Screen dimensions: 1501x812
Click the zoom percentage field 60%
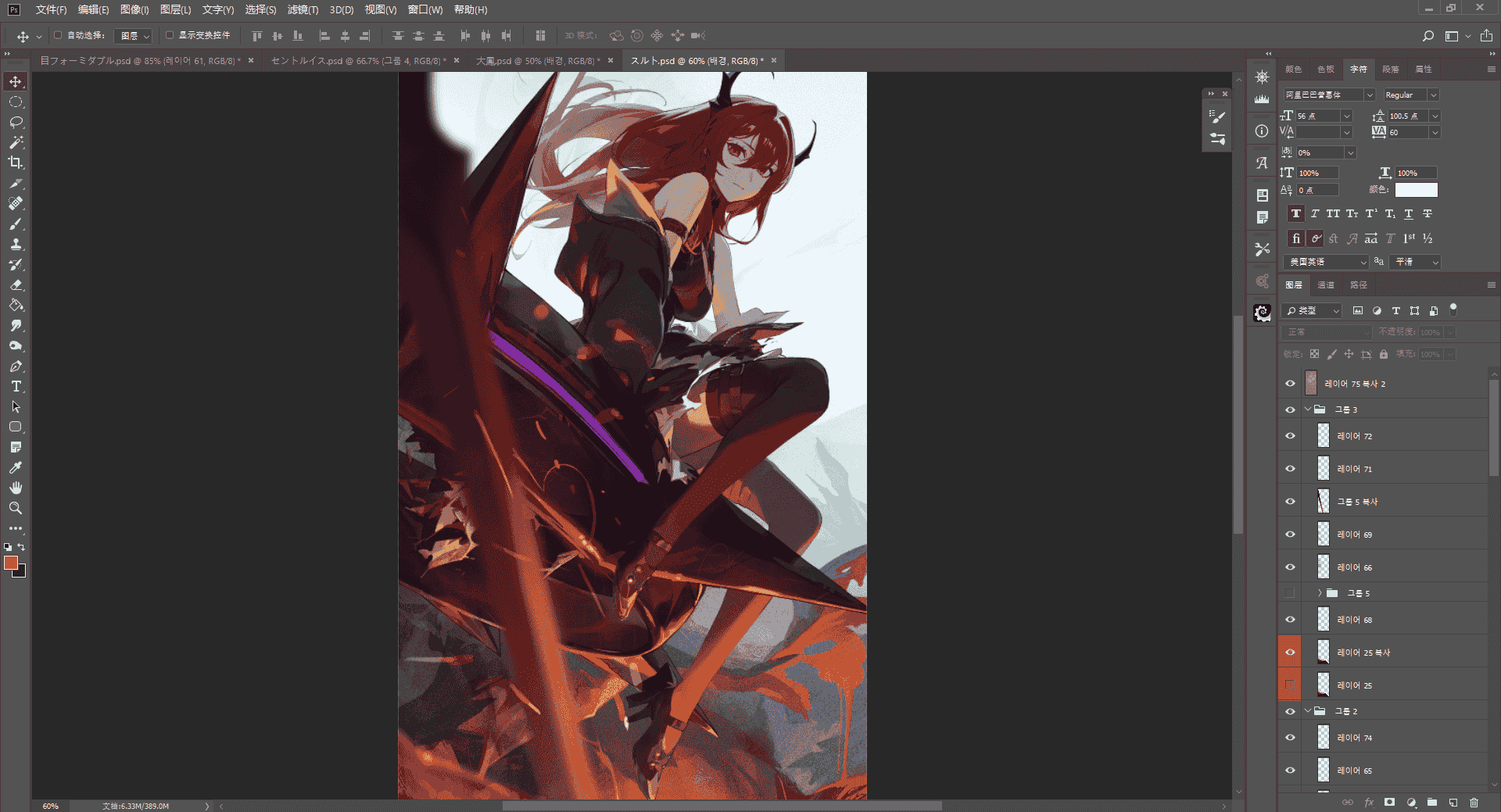tap(51, 806)
